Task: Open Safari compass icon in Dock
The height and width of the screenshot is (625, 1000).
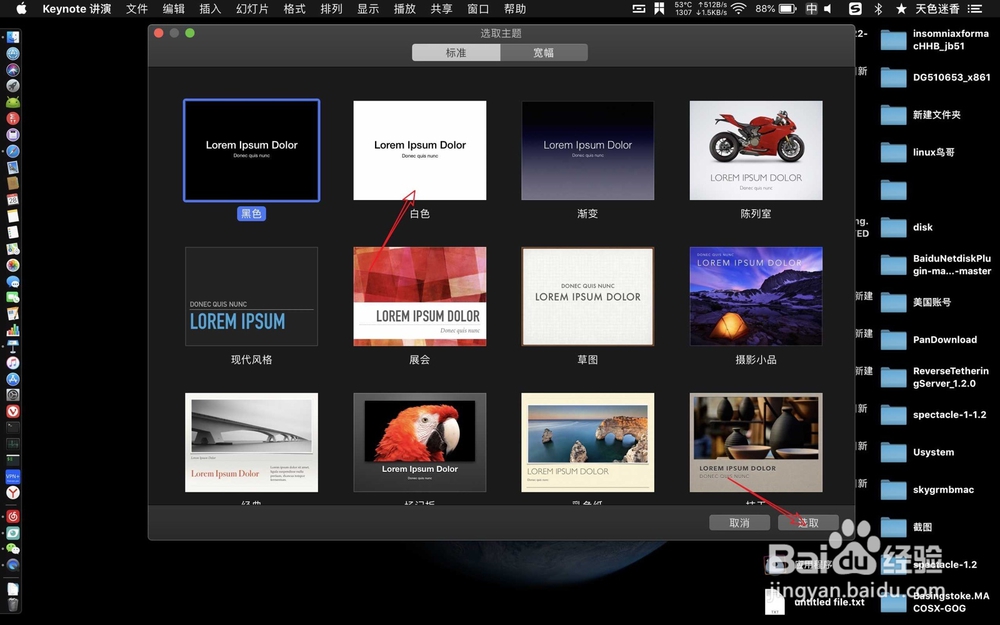Action: (13, 151)
